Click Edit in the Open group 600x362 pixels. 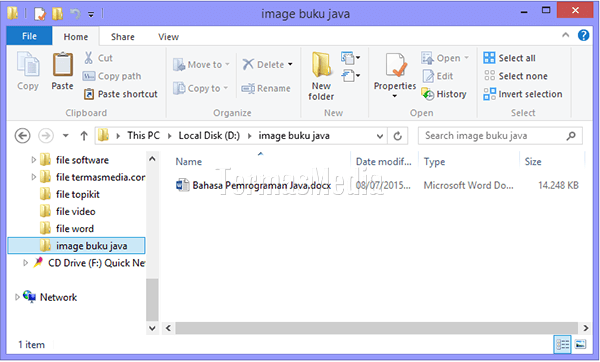[438, 76]
